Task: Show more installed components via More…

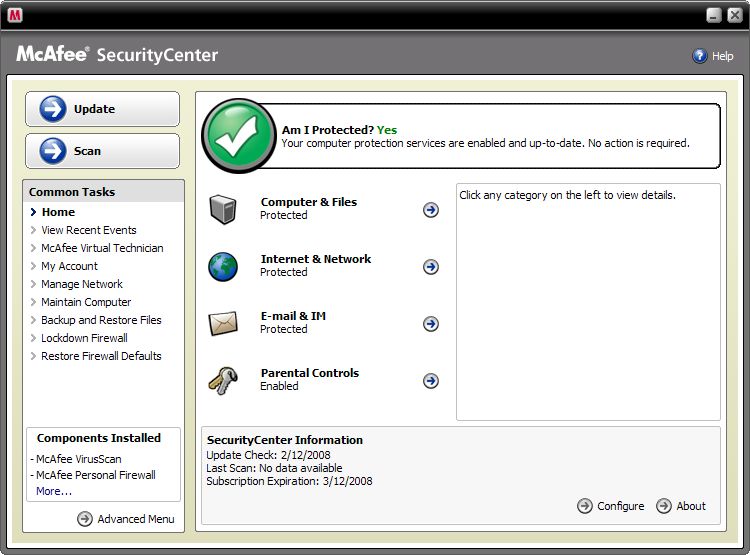Action: pyautogui.click(x=54, y=491)
